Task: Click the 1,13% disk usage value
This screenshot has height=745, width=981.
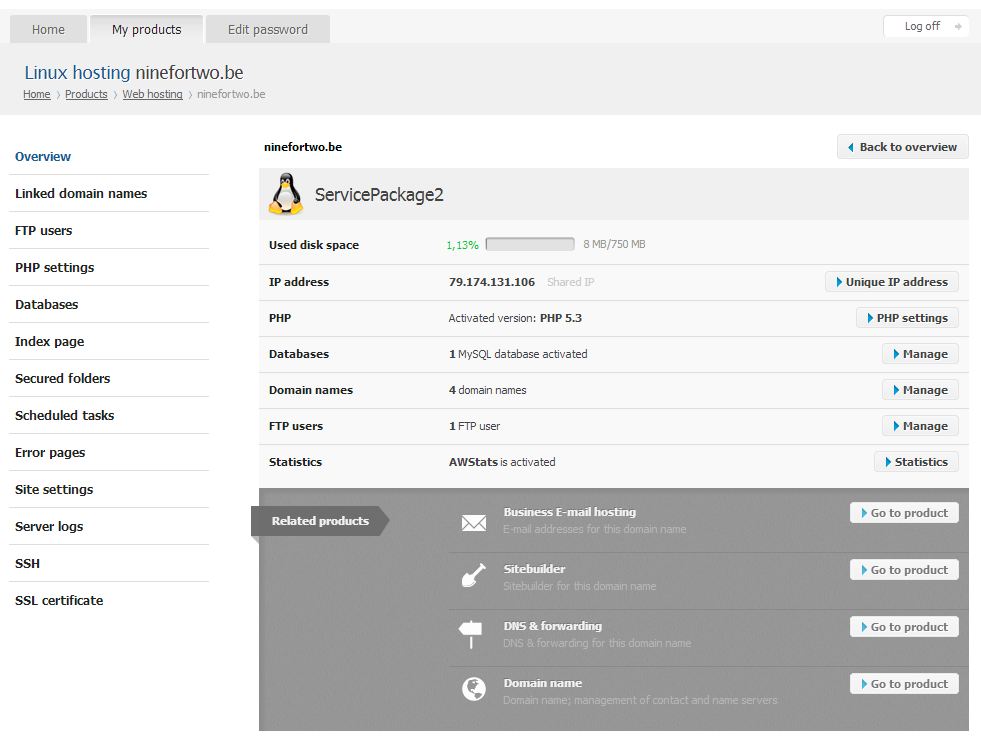Action: point(462,245)
